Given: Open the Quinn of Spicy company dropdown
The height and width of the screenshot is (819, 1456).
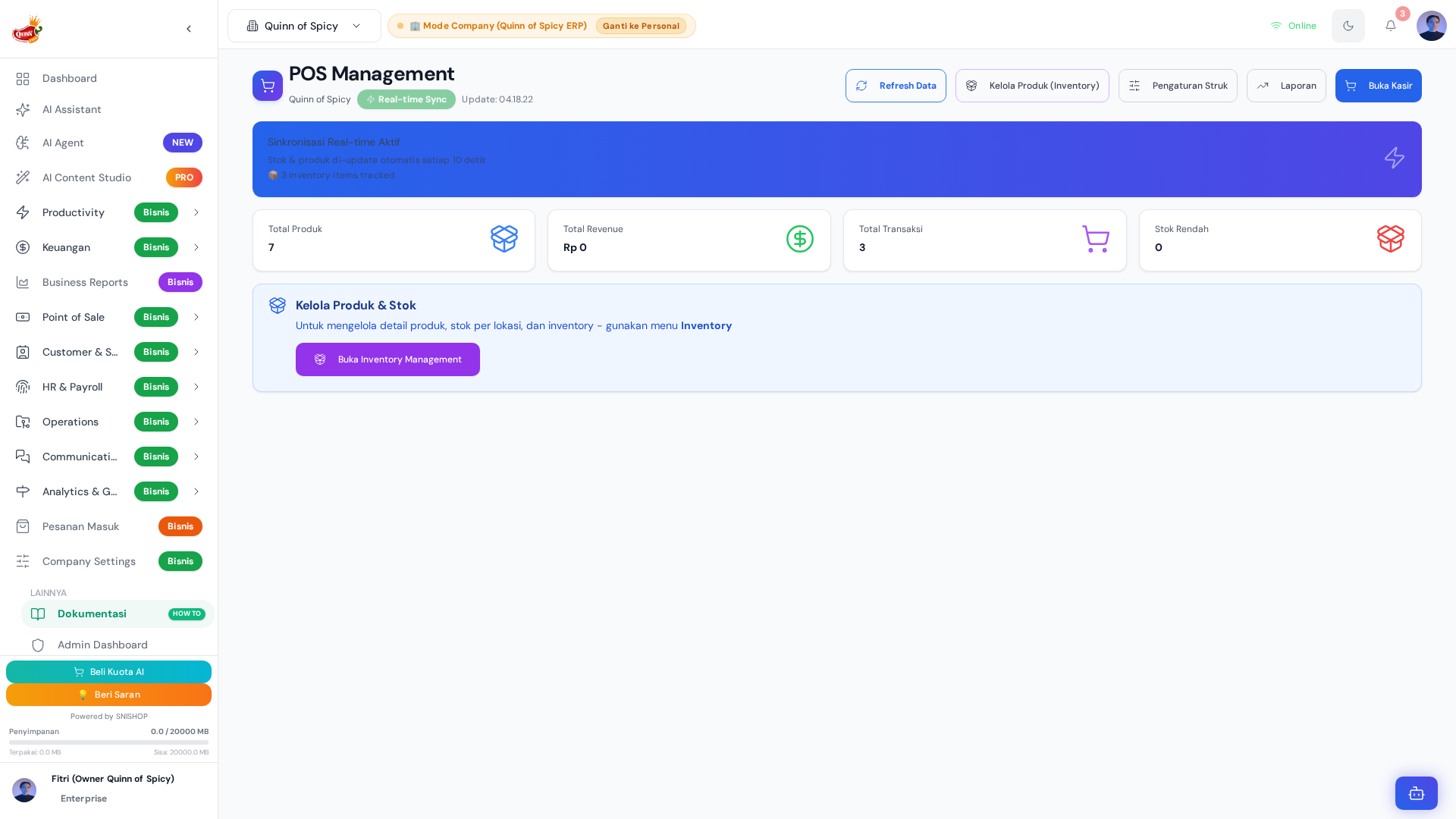Looking at the screenshot, I should [x=304, y=26].
